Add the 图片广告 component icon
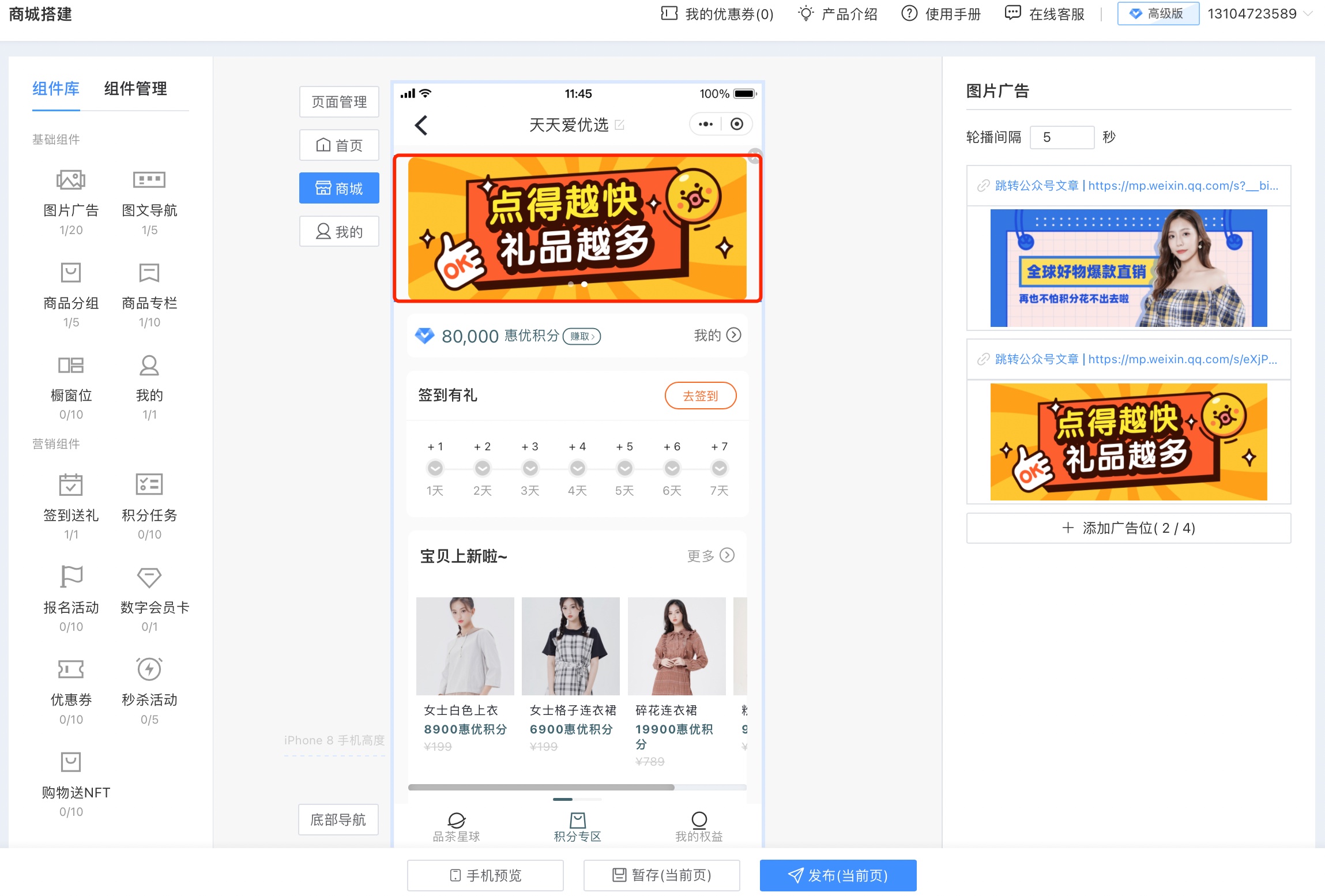Screen dimensions: 1325x896 point(70,180)
